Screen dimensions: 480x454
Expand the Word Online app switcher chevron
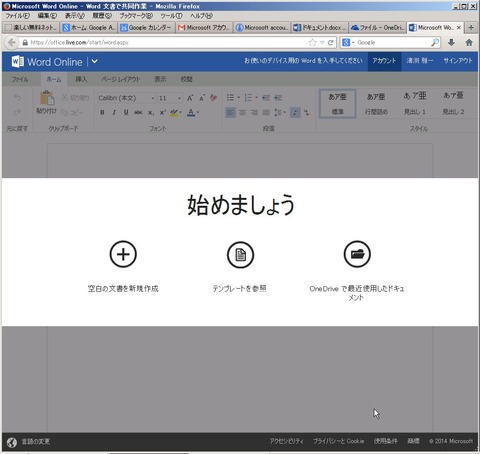pos(95,61)
